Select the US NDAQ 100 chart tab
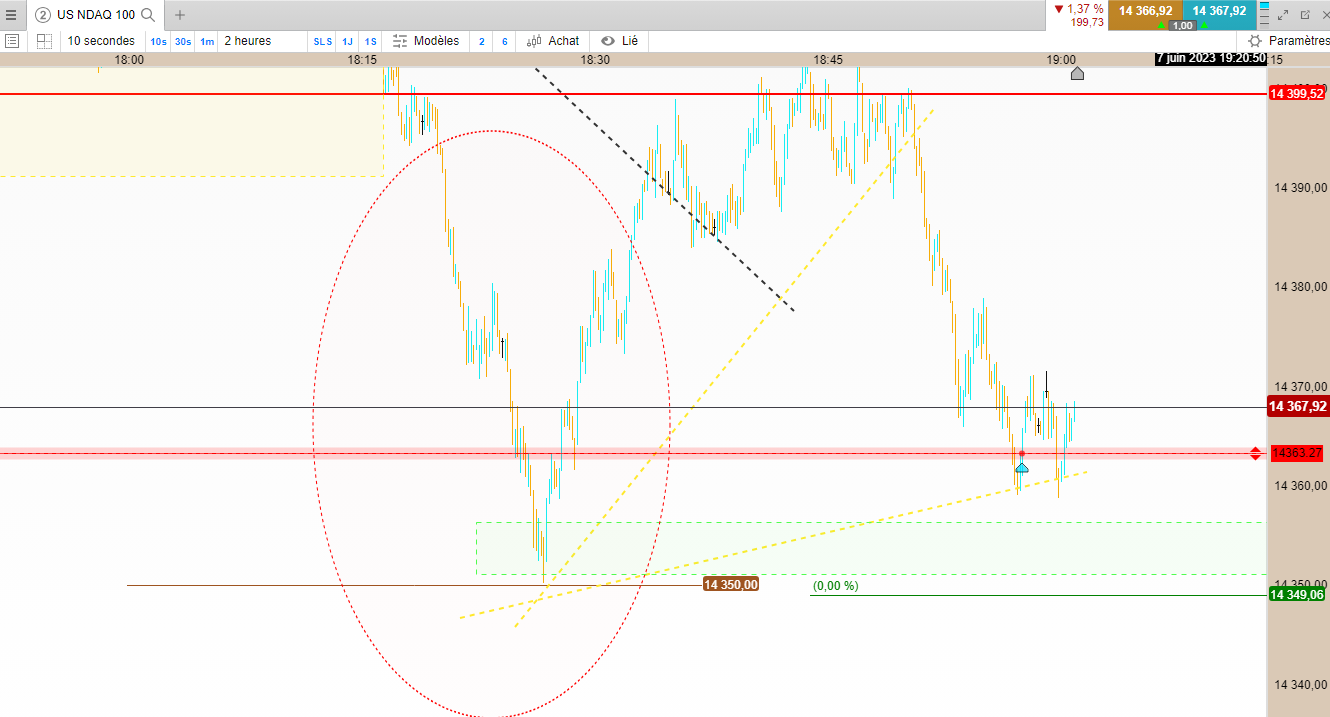Screen dimensions: 1330x717 (x=95, y=15)
